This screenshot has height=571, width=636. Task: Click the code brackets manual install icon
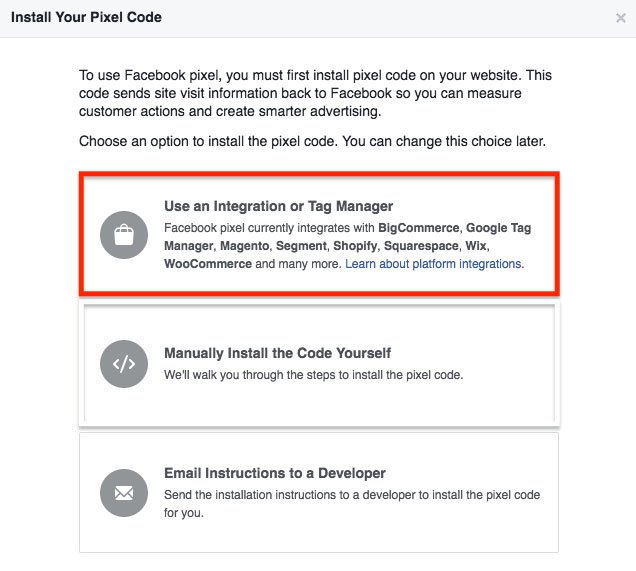pos(124,364)
